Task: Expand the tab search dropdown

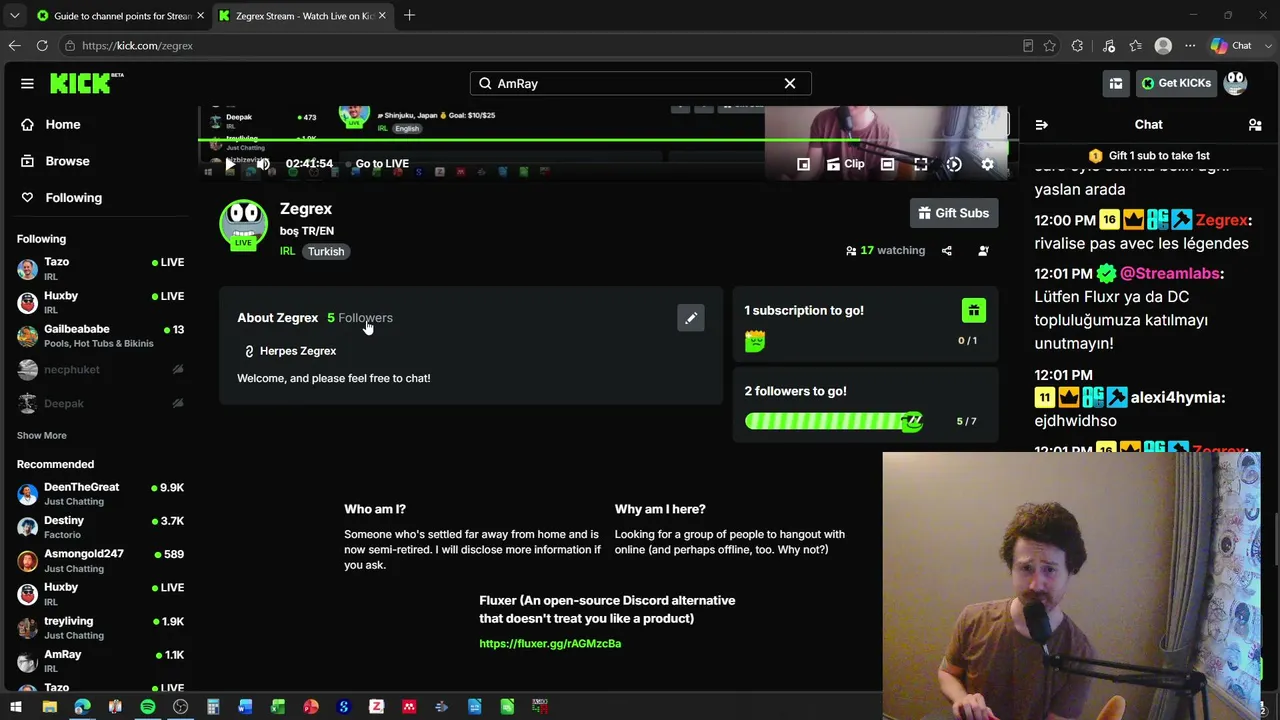Action: (14, 16)
